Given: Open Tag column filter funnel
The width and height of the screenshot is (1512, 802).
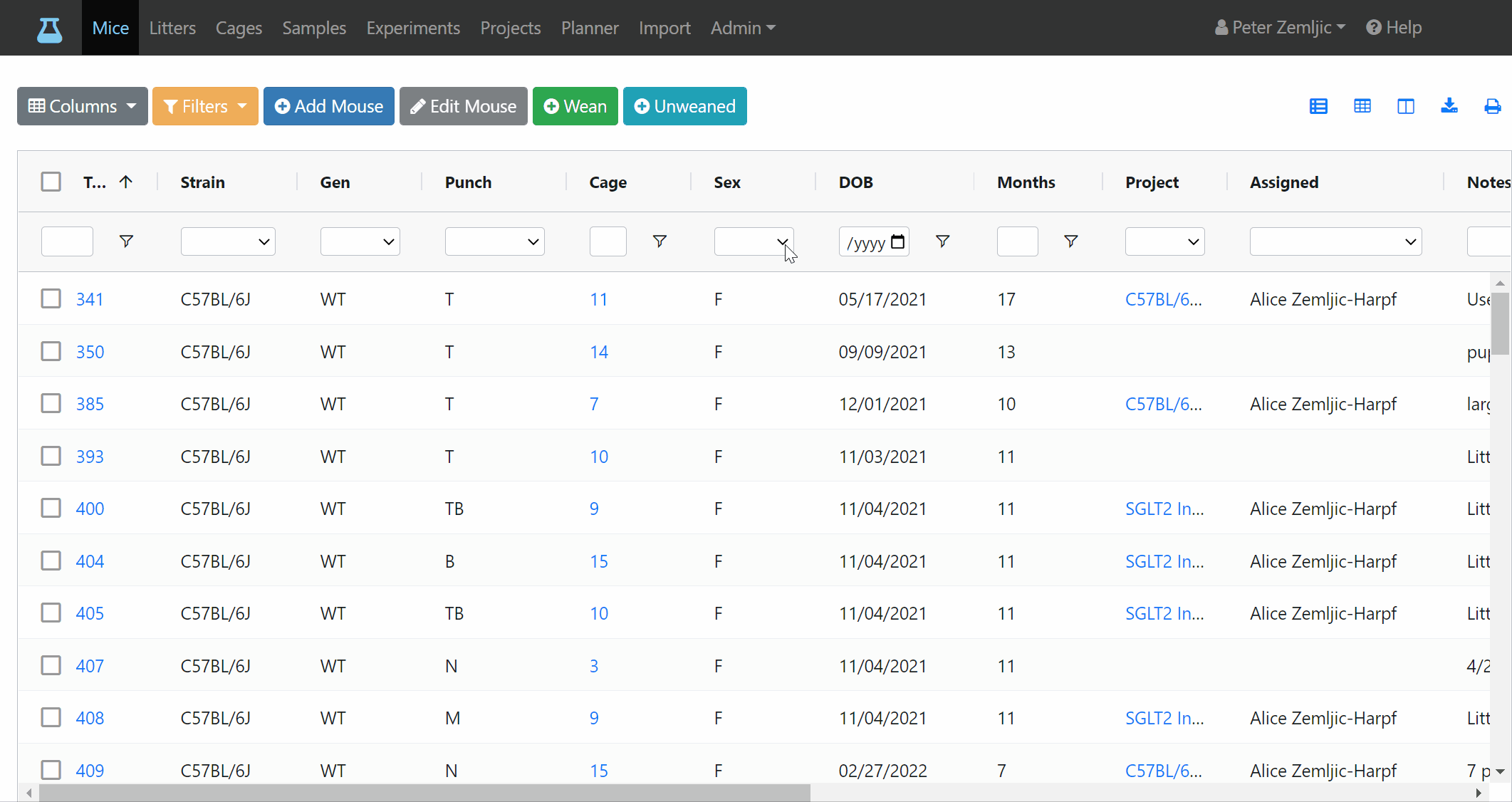Looking at the screenshot, I should click(126, 241).
